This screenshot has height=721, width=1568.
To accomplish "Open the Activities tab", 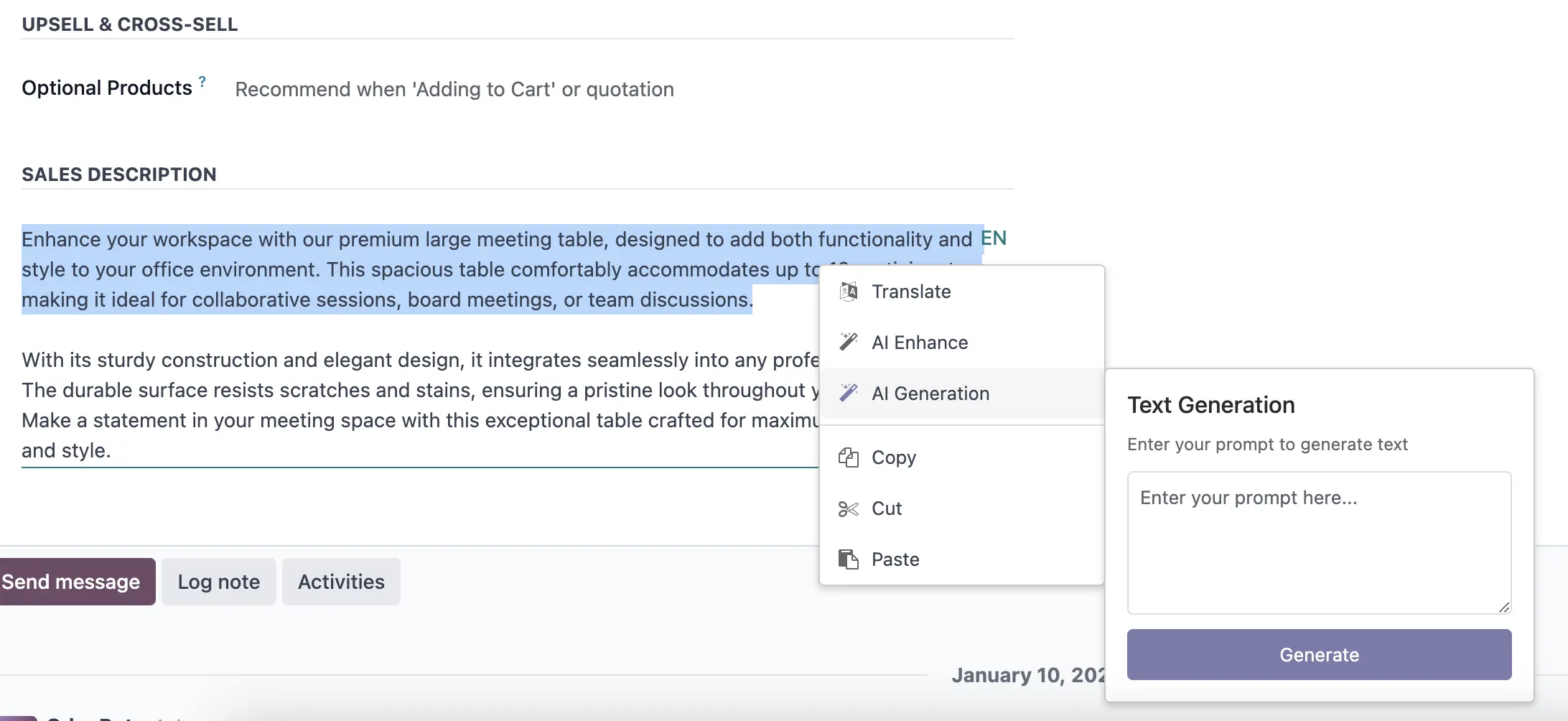I will tap(341, 582).
